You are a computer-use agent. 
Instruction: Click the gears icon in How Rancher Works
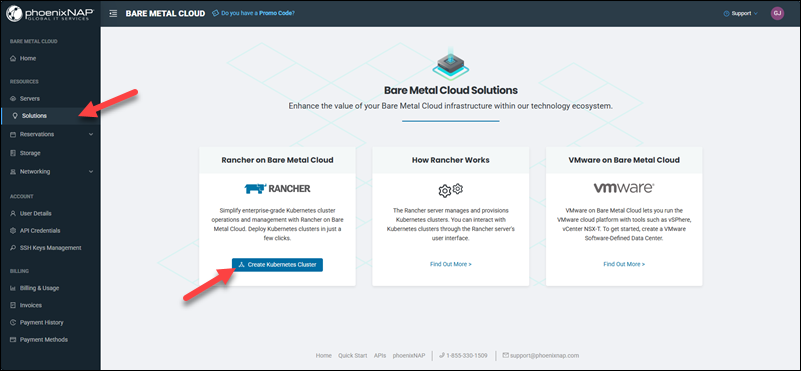pos(451,190)
